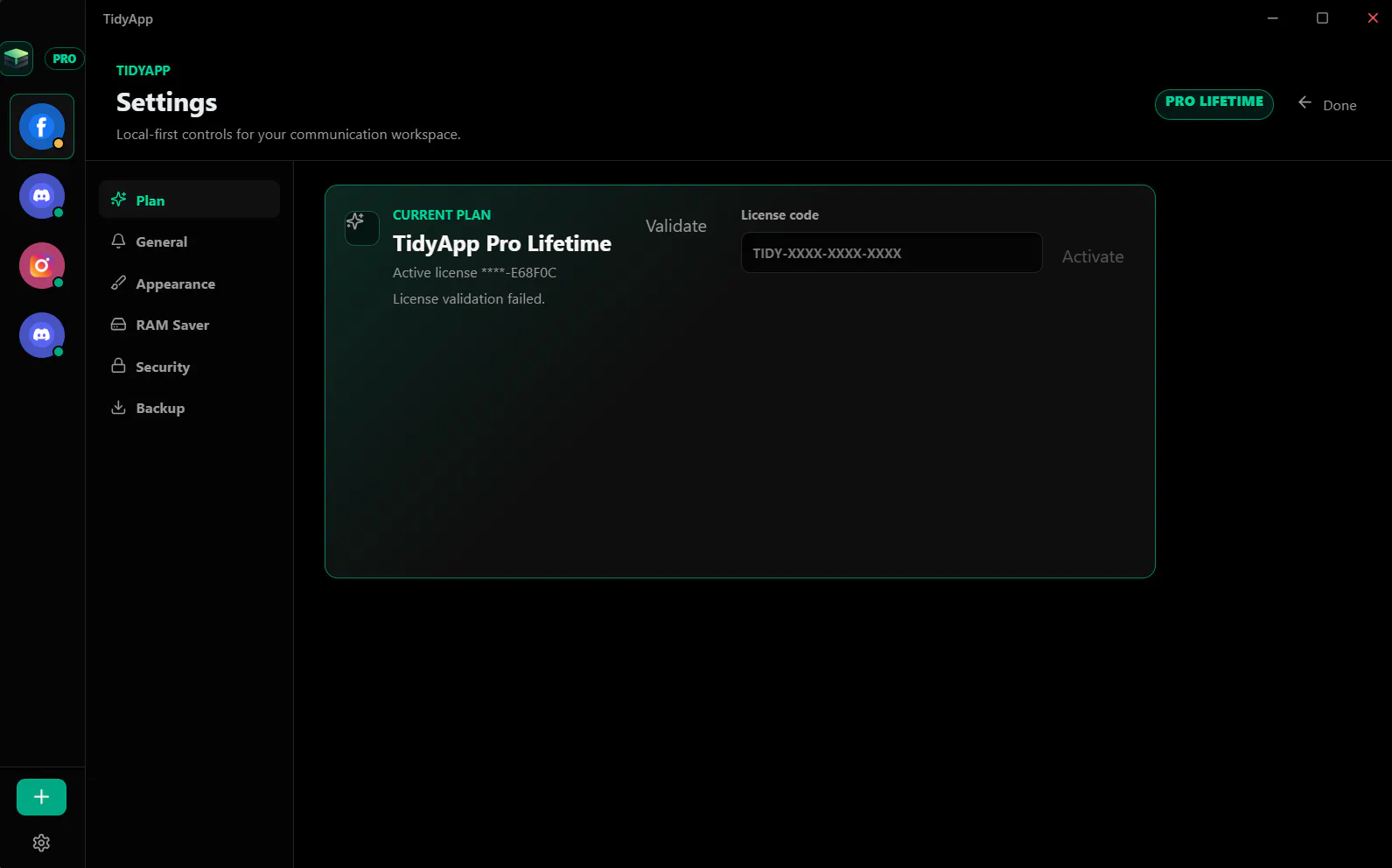Viewport: 1392px width, 868px height.
Task: Minimize the TidyApp window
Action: pos(1273,18)
